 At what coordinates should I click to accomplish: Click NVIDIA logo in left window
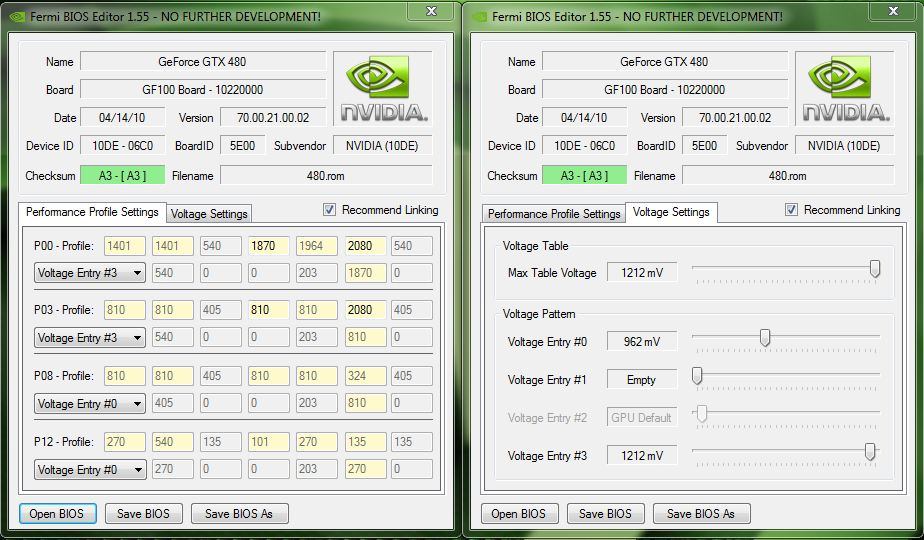point(383,88)
